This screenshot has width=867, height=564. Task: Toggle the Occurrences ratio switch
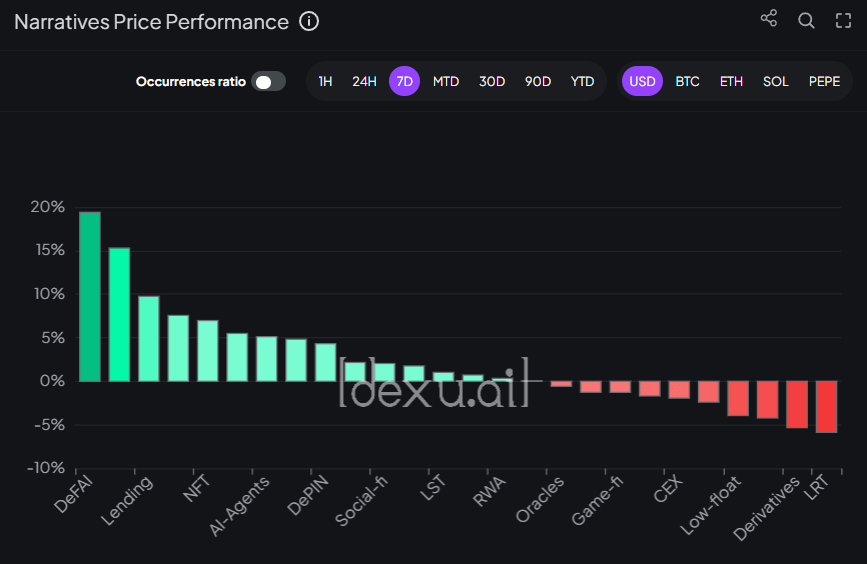click(x=268, y=81)
